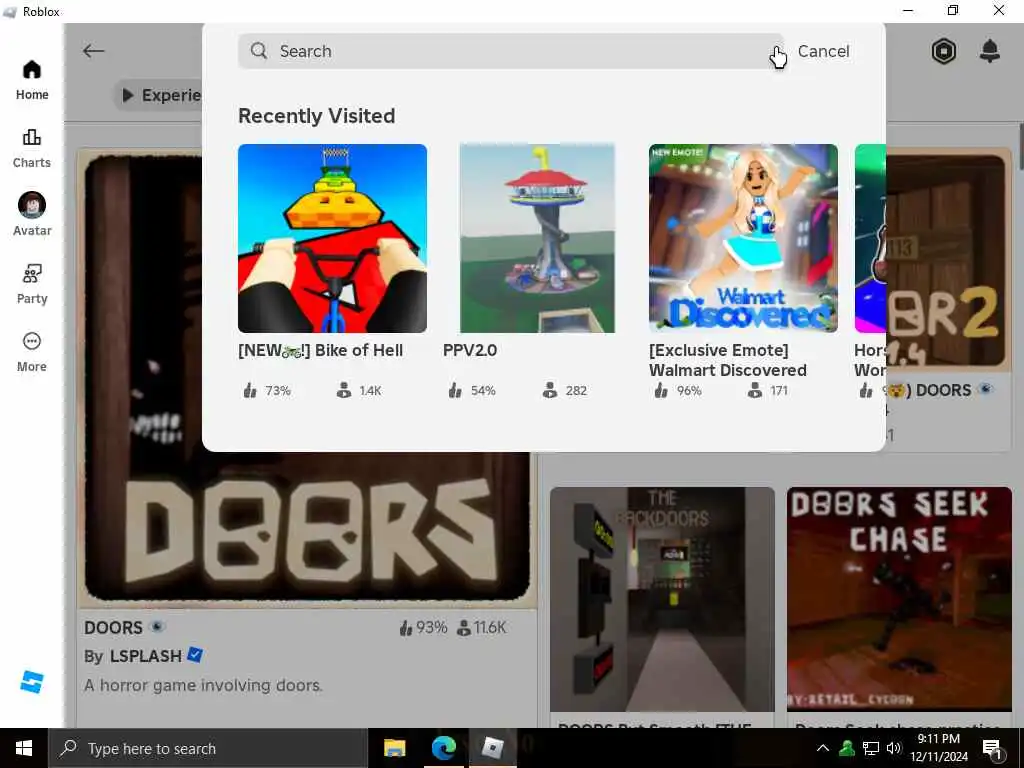Open the PPV2.0 game thumbnail
Viewport: 1024px width, 768px height.
click(x=537, y=238)
